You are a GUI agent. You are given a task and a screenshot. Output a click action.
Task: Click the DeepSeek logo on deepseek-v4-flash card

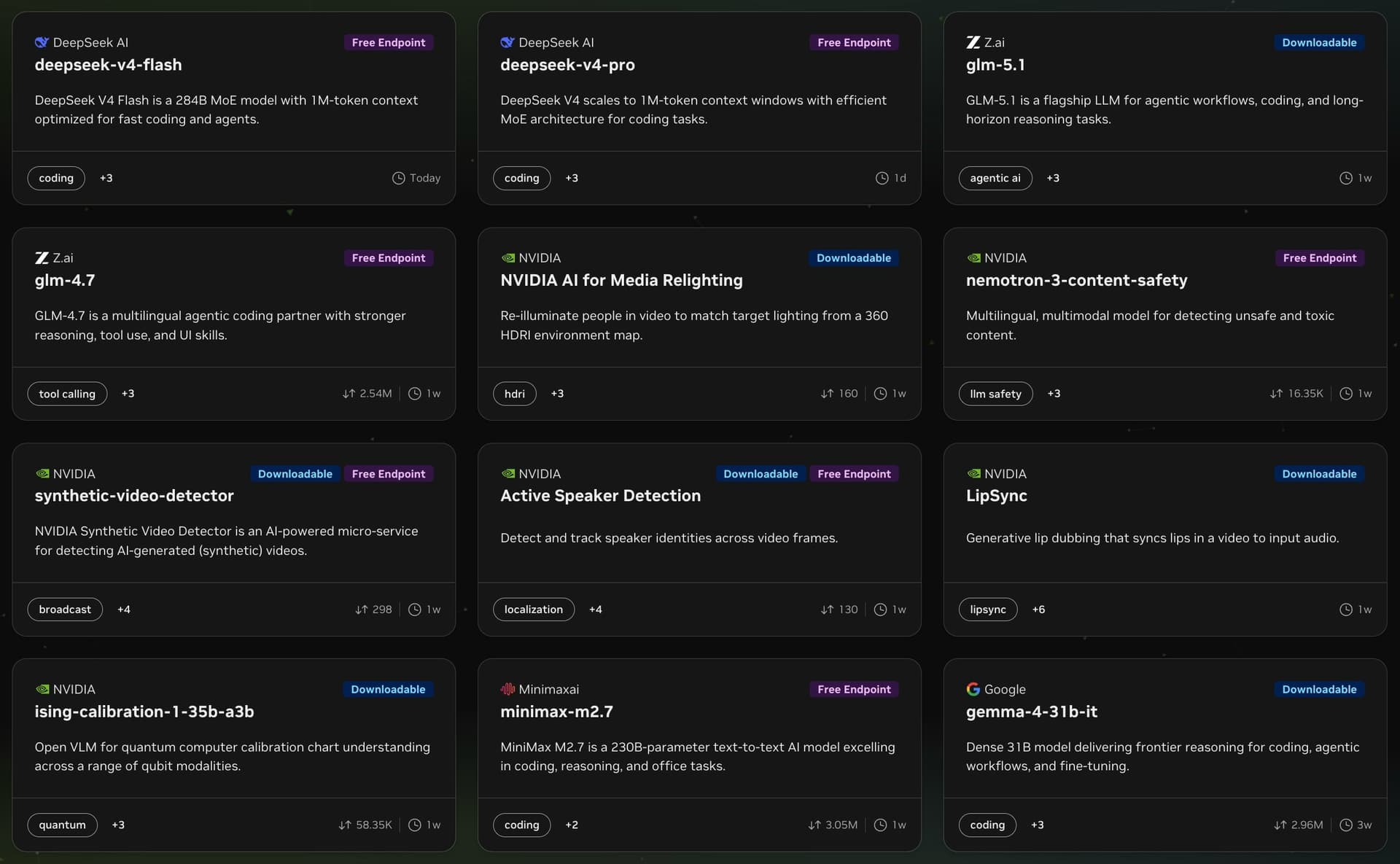coord(42,42)
